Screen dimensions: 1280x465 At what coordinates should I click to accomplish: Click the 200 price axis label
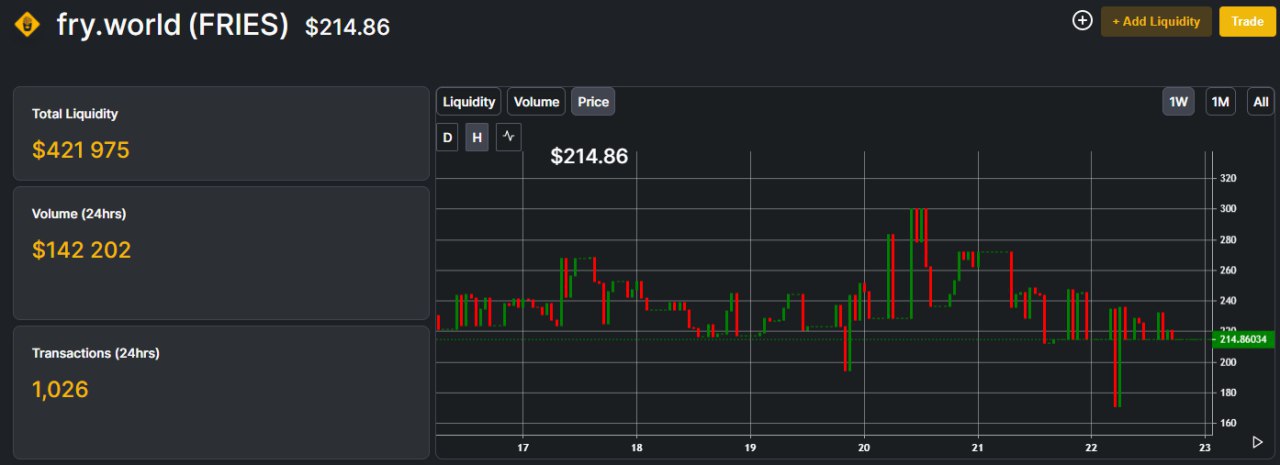pos(1229,362)
